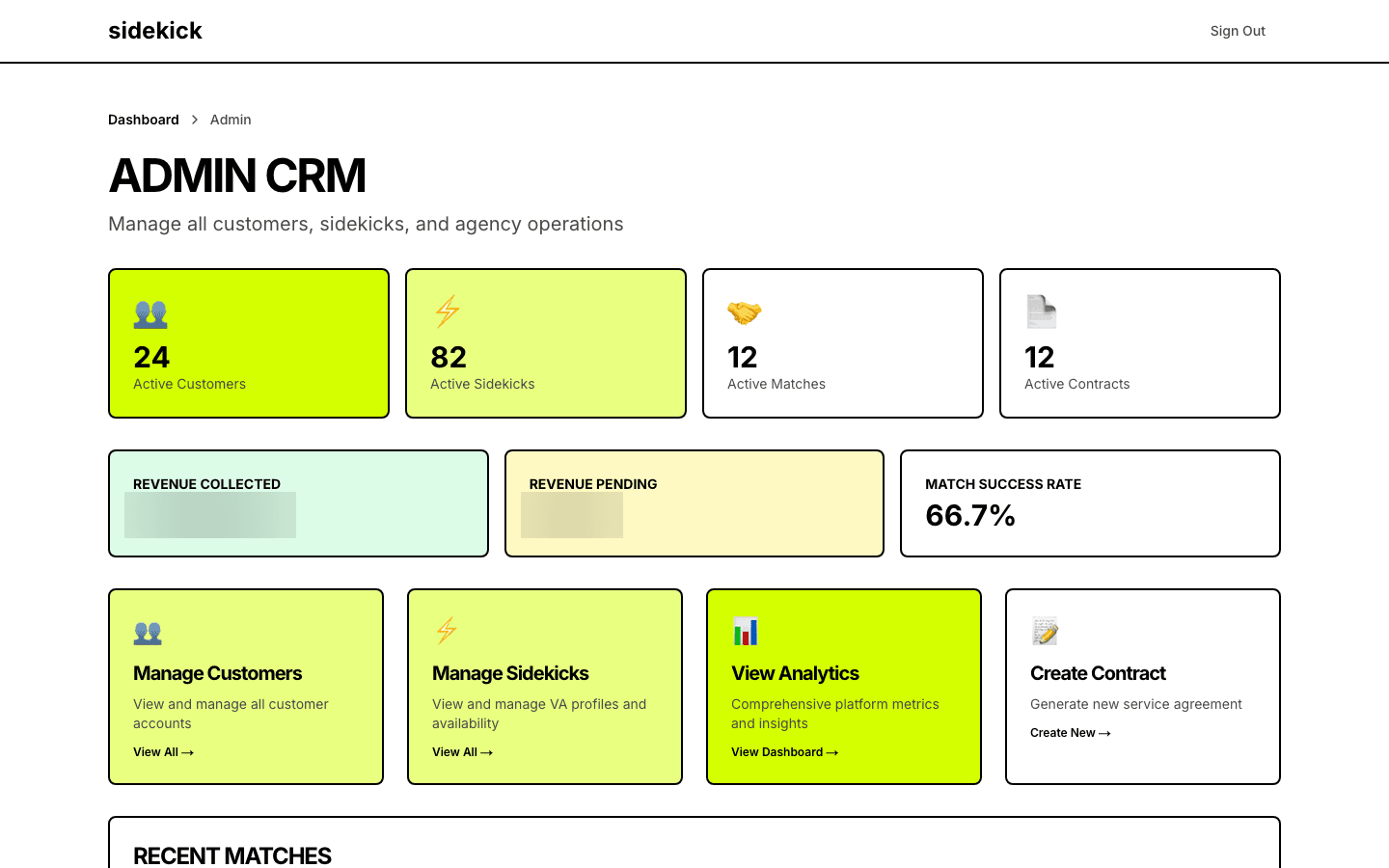Click the Recent Matches section heading

tap(232, 856)
